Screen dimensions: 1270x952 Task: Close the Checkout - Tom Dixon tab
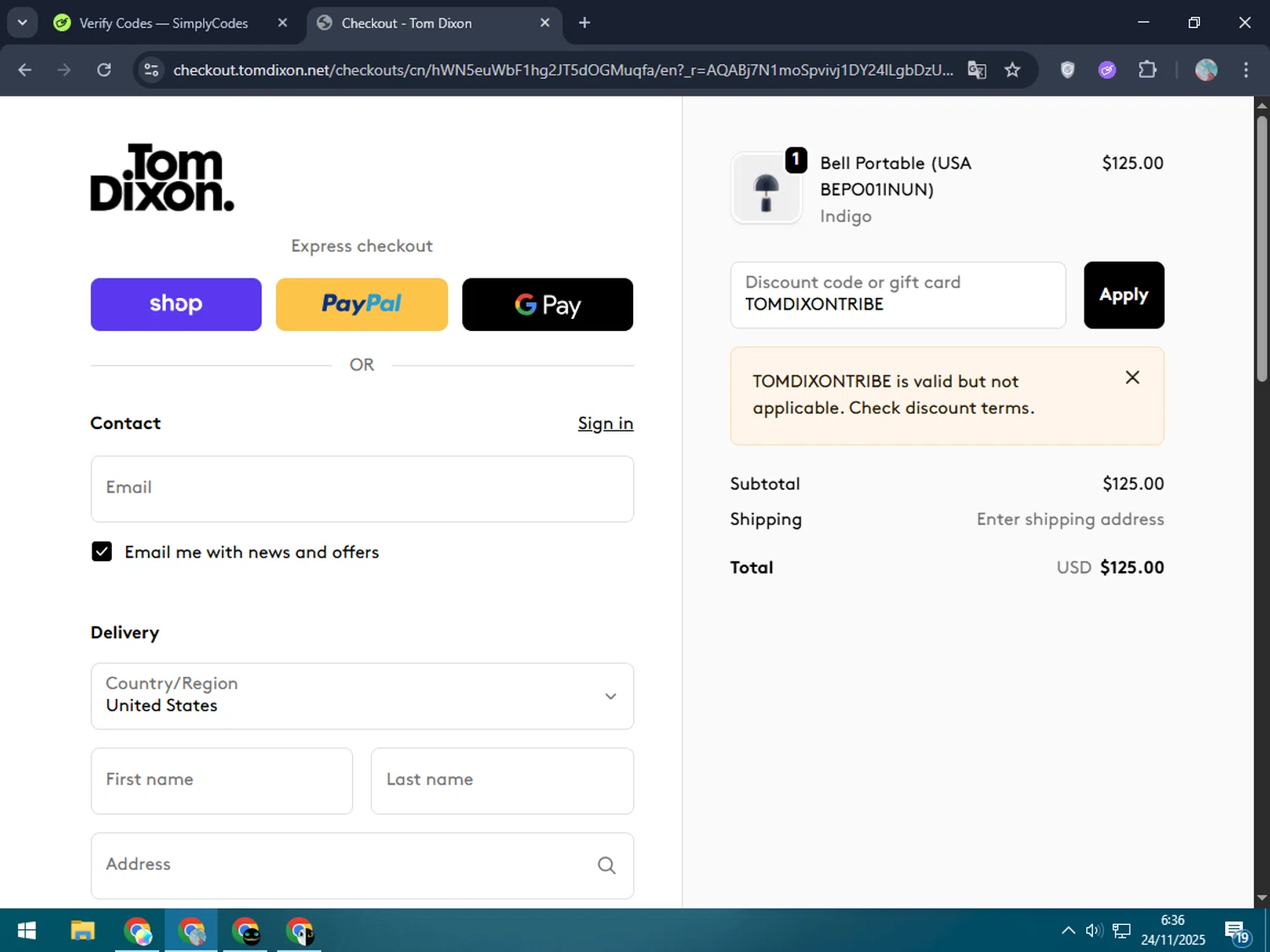click(x=545, y=23)
